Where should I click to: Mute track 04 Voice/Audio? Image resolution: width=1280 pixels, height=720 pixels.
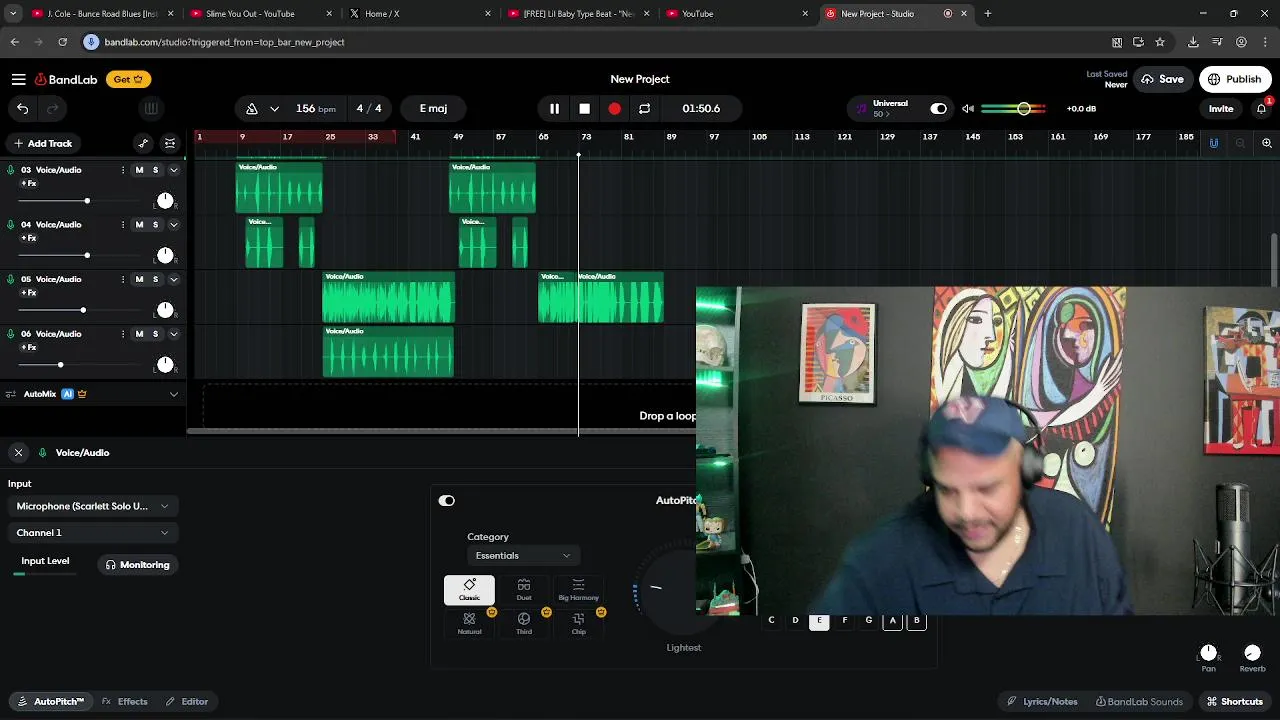click(139, 224)
